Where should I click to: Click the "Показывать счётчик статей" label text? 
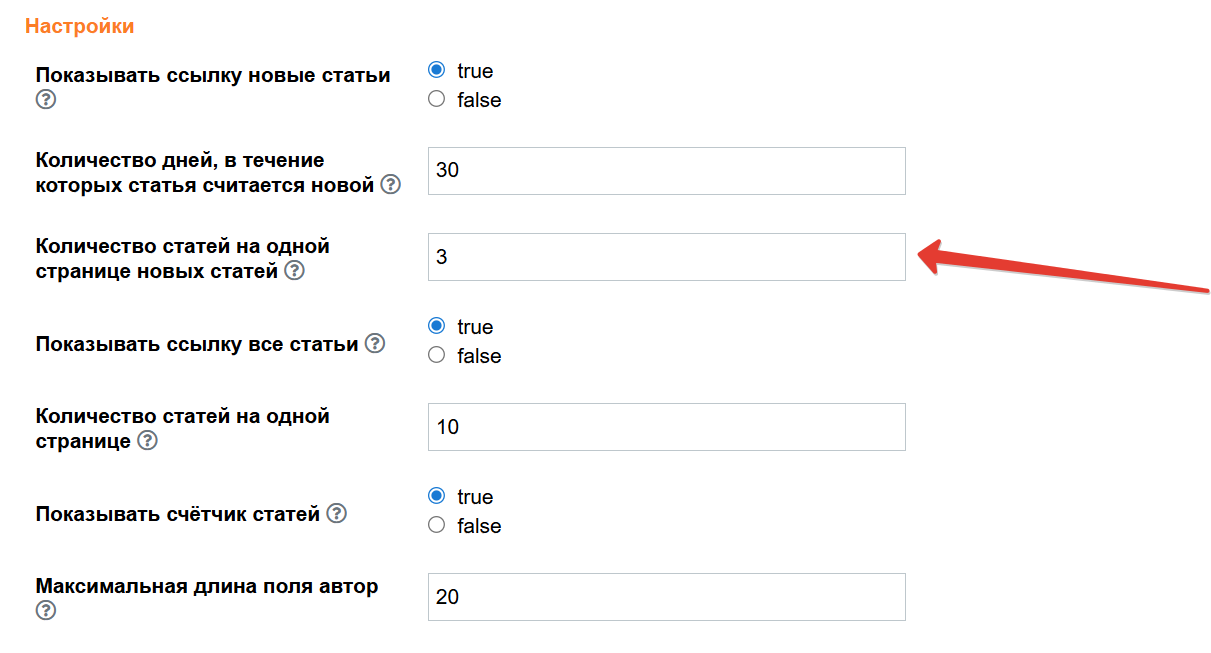pyautogui.click(x=178, y=514)
